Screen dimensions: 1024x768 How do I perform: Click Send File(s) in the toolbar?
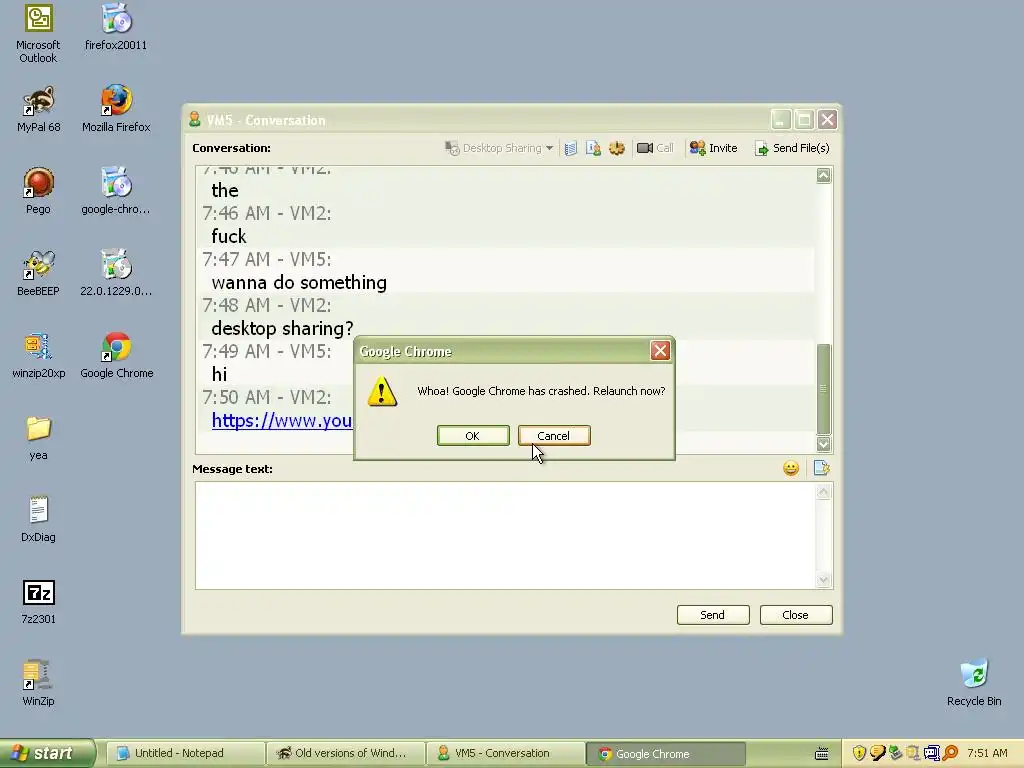[792, 148]
